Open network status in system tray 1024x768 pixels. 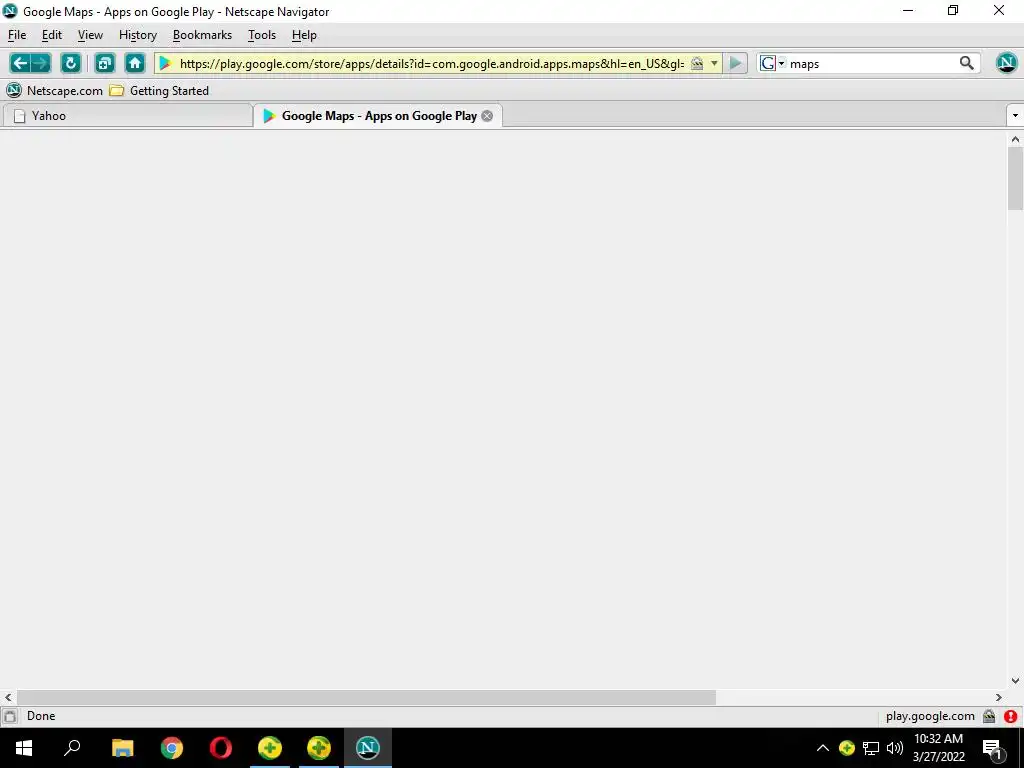pos(871,748)
